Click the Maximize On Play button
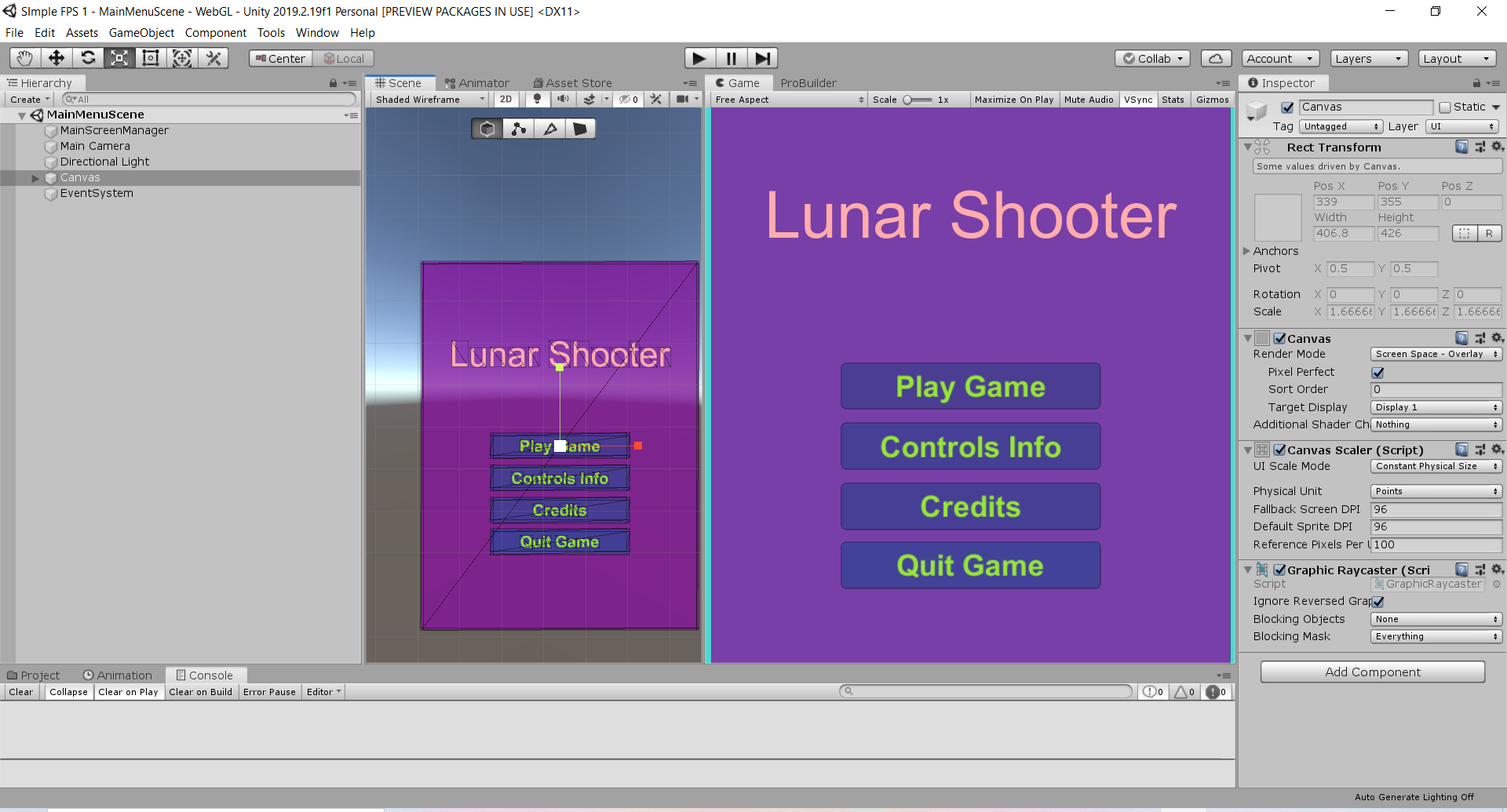This screenshot has height=812, width=1507. coord(1013,100)
